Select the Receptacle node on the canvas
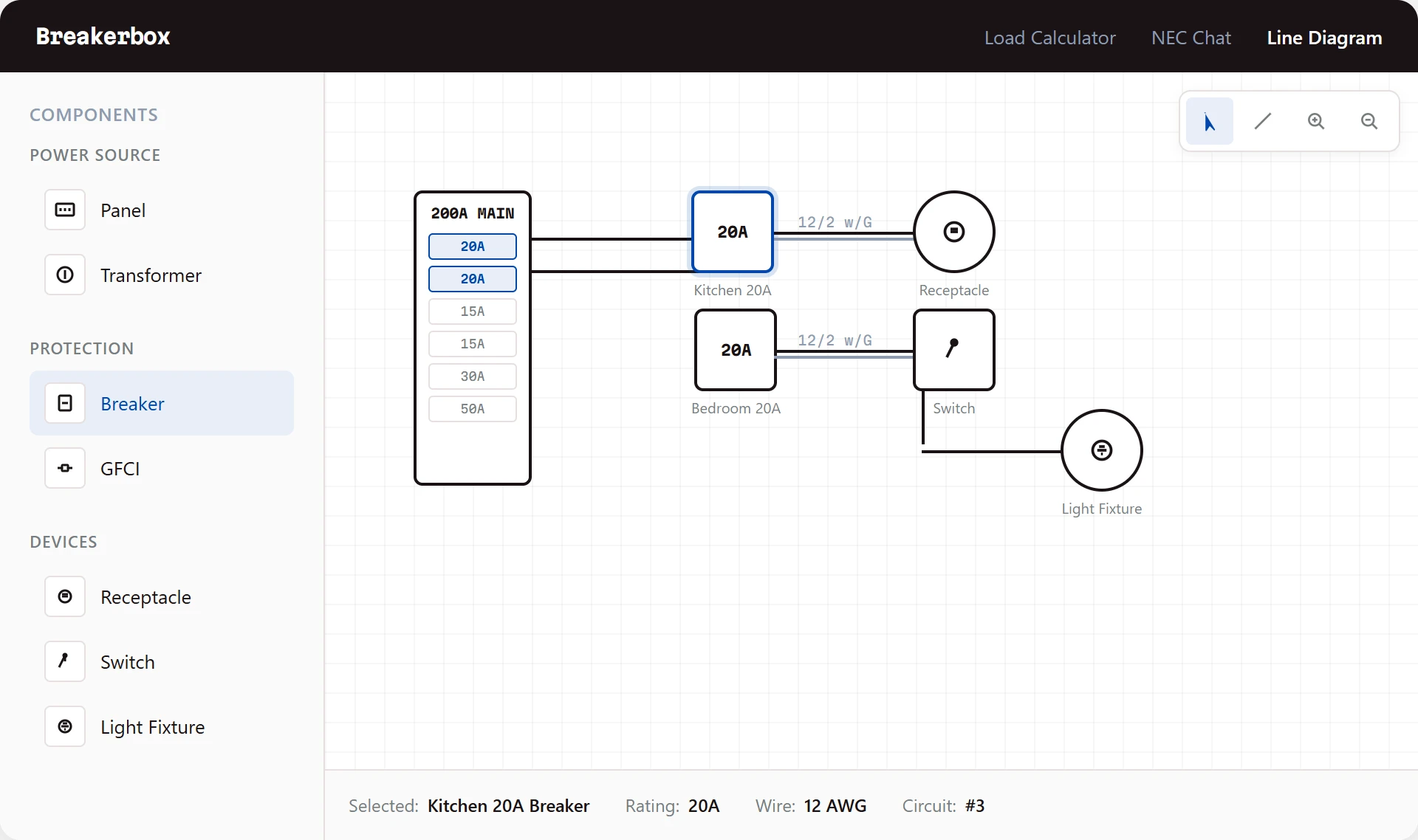This screenshot has width=1418, height=840. (x=953, y=232)
